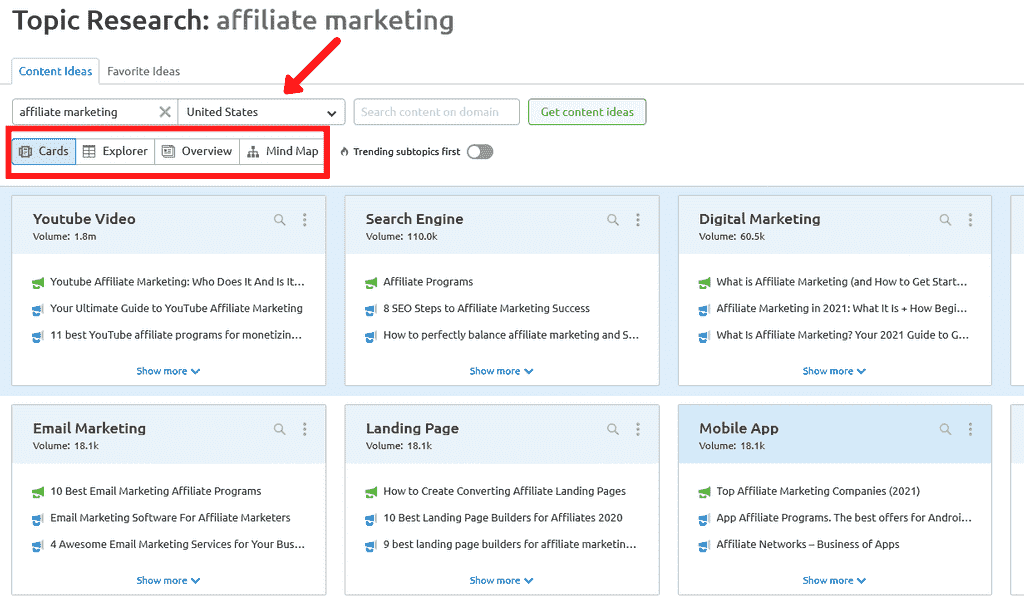Click the Get content ideas button
Screen dimensions: 1024x604
[587, 112]
